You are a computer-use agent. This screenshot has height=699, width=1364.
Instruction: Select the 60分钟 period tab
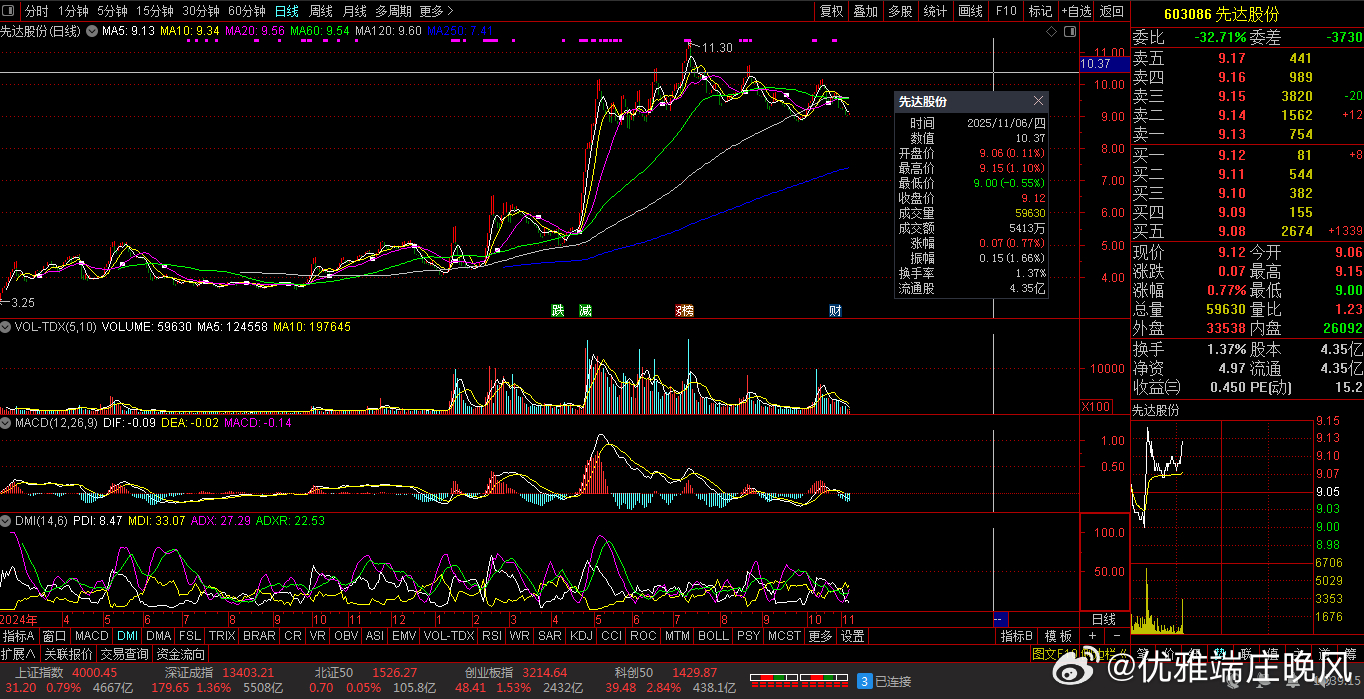click(247, 11)
